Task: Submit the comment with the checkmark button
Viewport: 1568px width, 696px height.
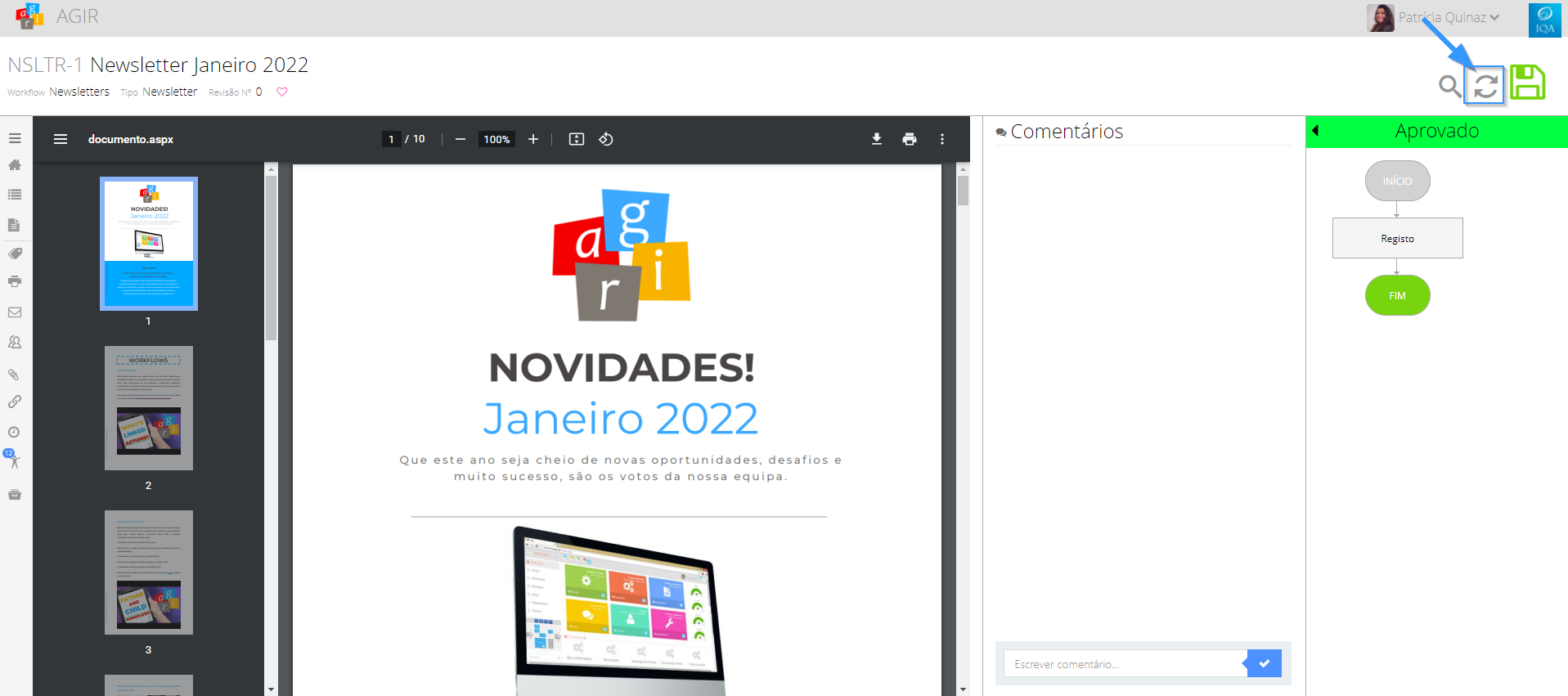Action: click(x=1265, y=663)
